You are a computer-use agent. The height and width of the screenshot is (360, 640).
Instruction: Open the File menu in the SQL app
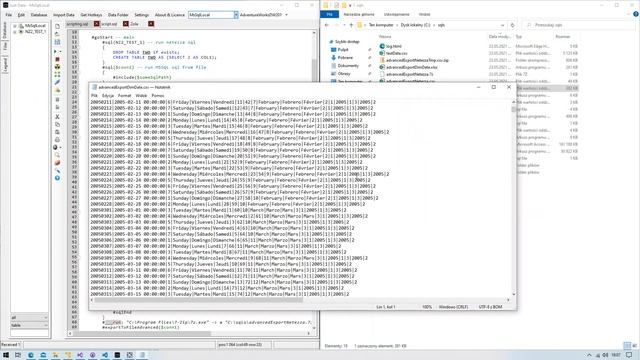click(9, 15)
